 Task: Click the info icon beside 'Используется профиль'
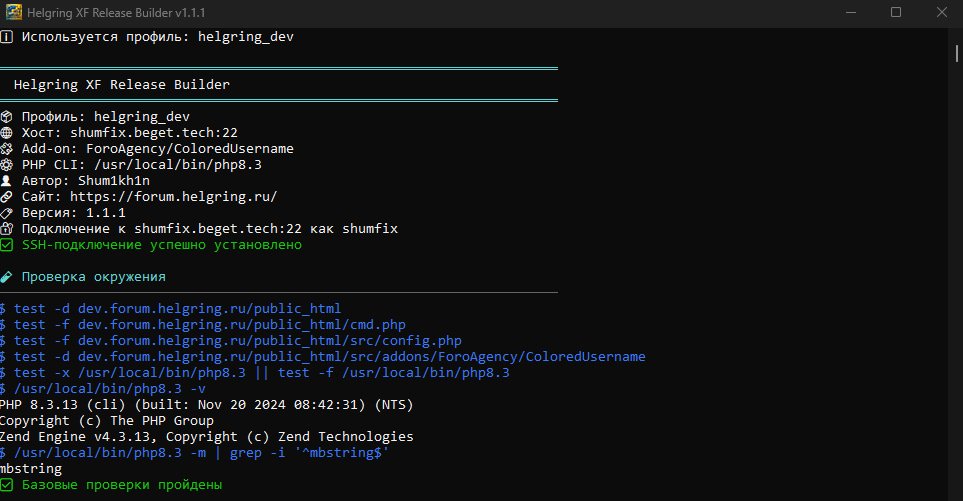tap(6, 37)
